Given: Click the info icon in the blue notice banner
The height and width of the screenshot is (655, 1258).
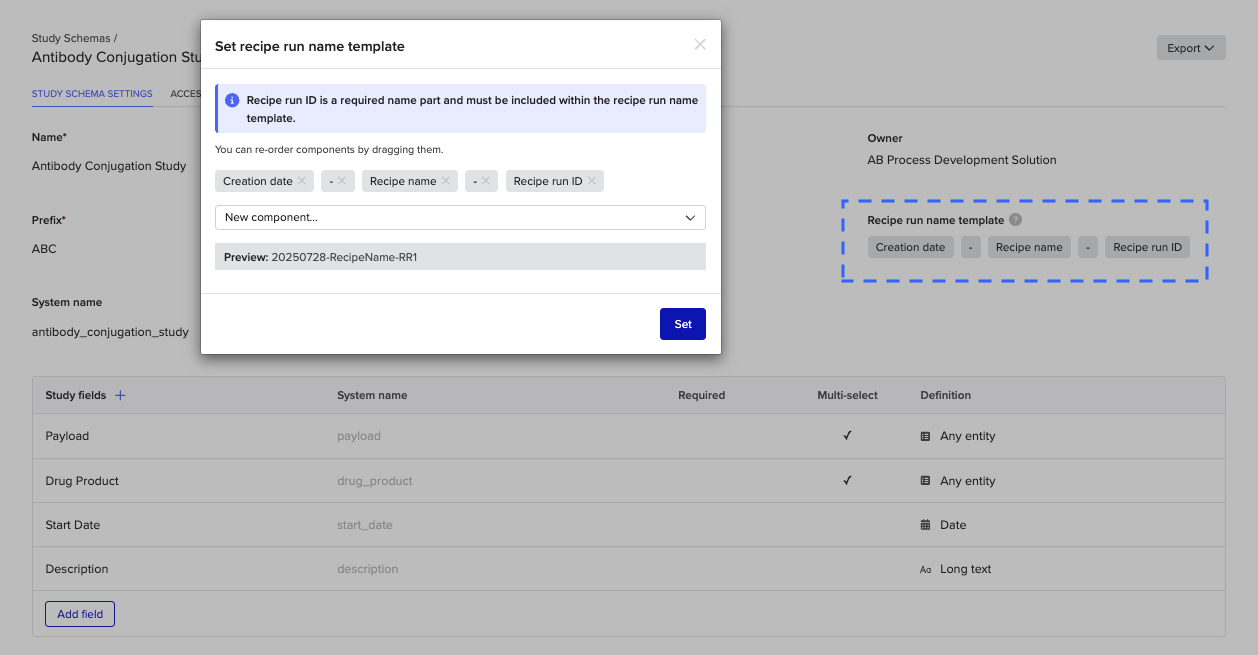Looking at the screenshot, I should tap(233, 100).
